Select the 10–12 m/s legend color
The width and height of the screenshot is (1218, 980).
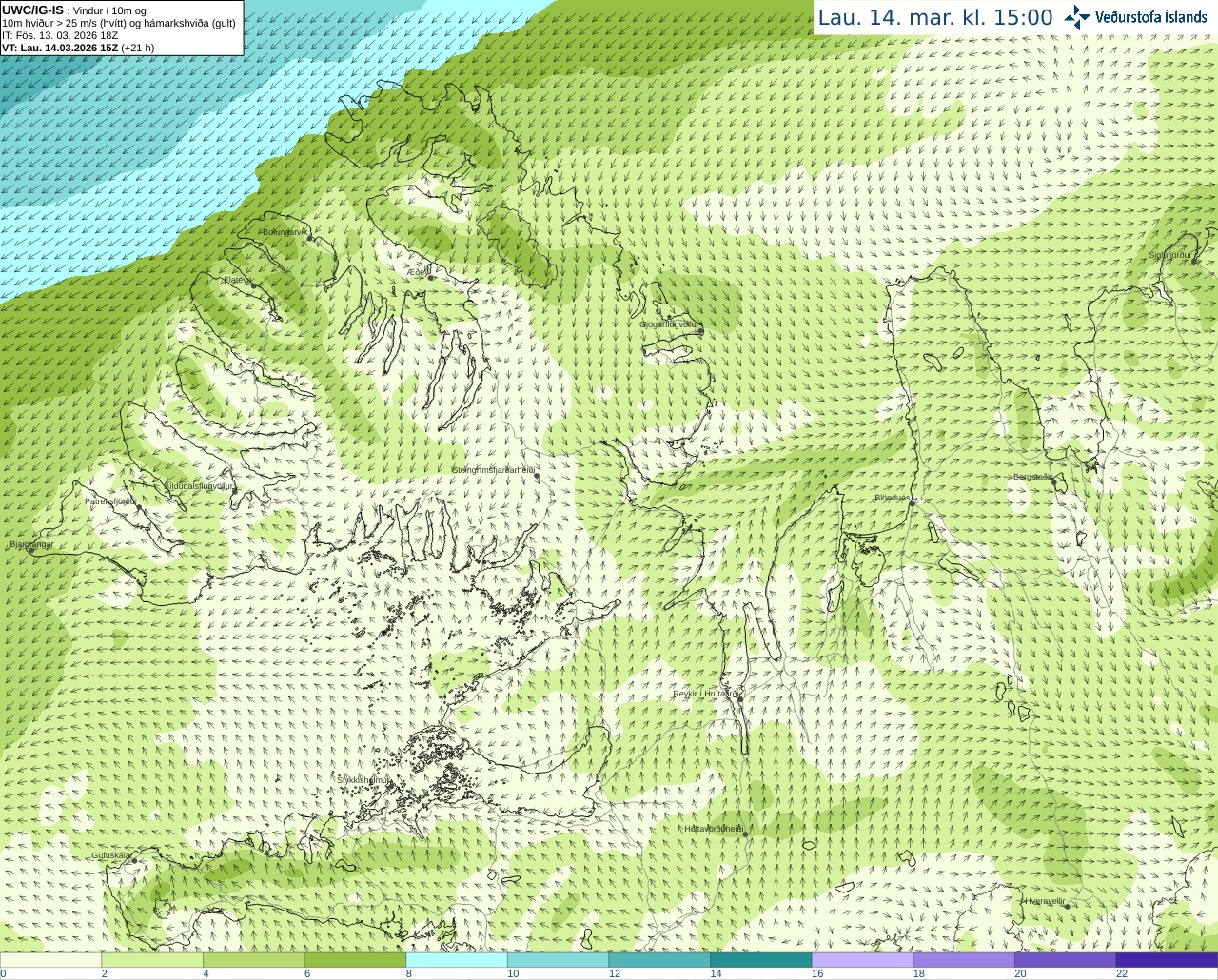point(558,960)
